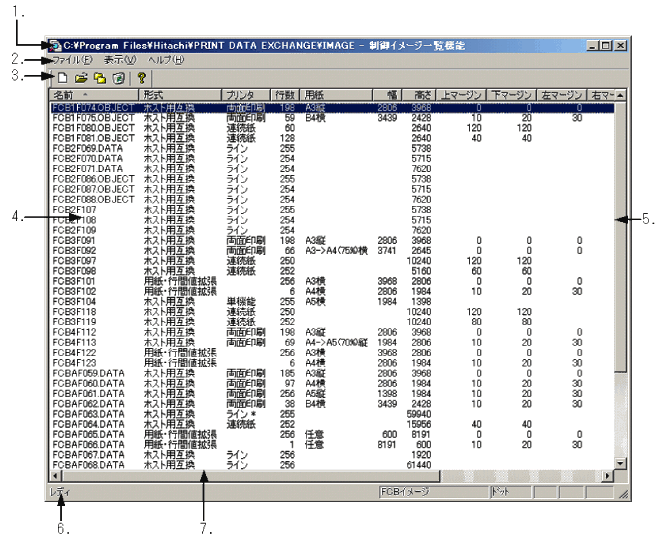
Task: Click the Open folder toolbar icon
Action: pos(80,77)
